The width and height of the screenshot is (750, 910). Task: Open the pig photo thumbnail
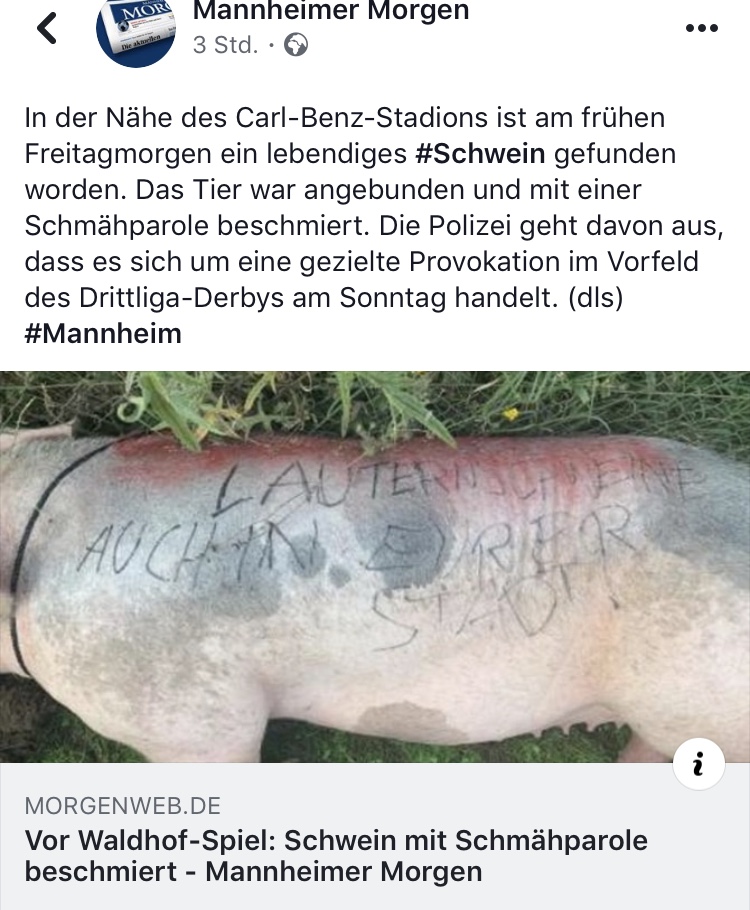point(375,567)
